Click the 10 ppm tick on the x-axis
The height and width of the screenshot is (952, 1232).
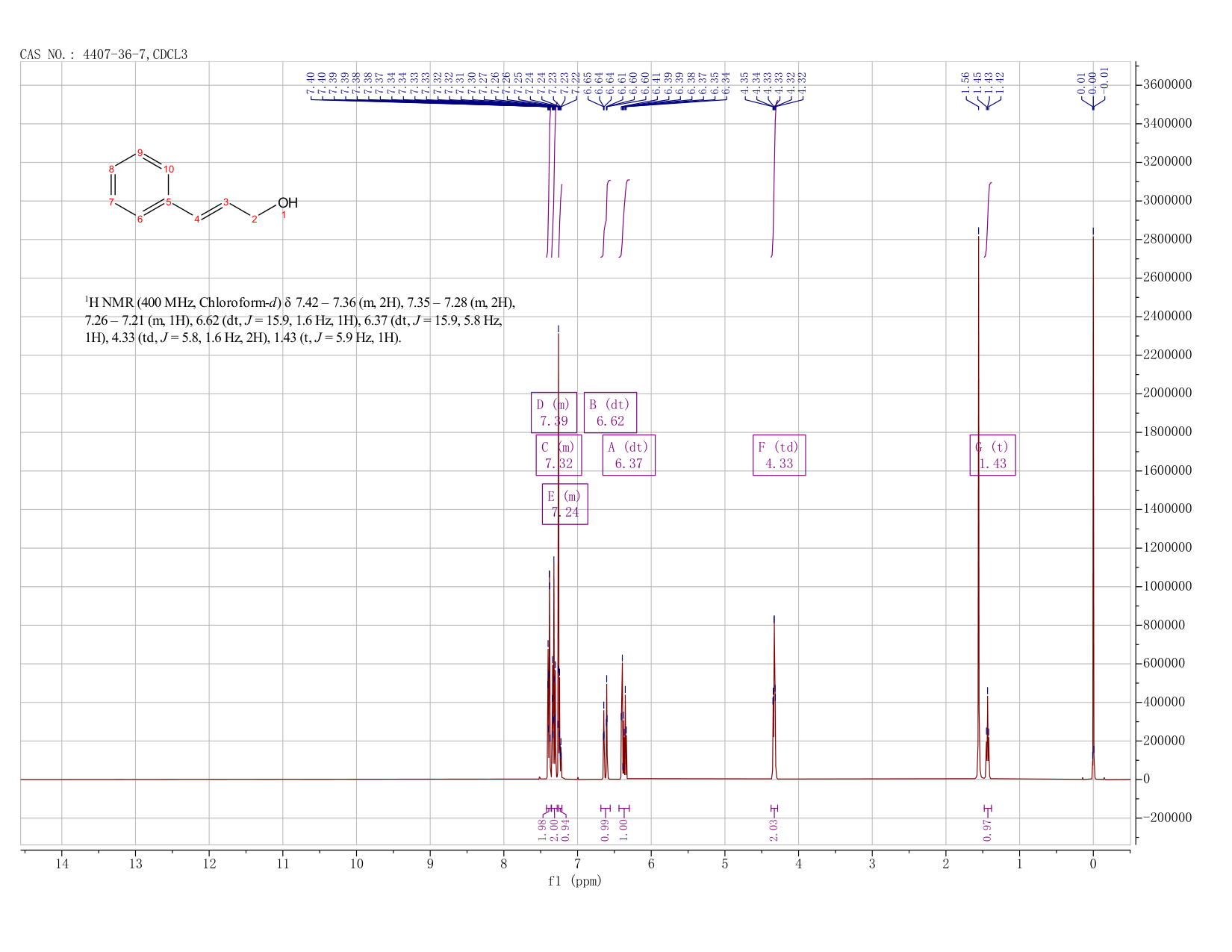point(356,864)
